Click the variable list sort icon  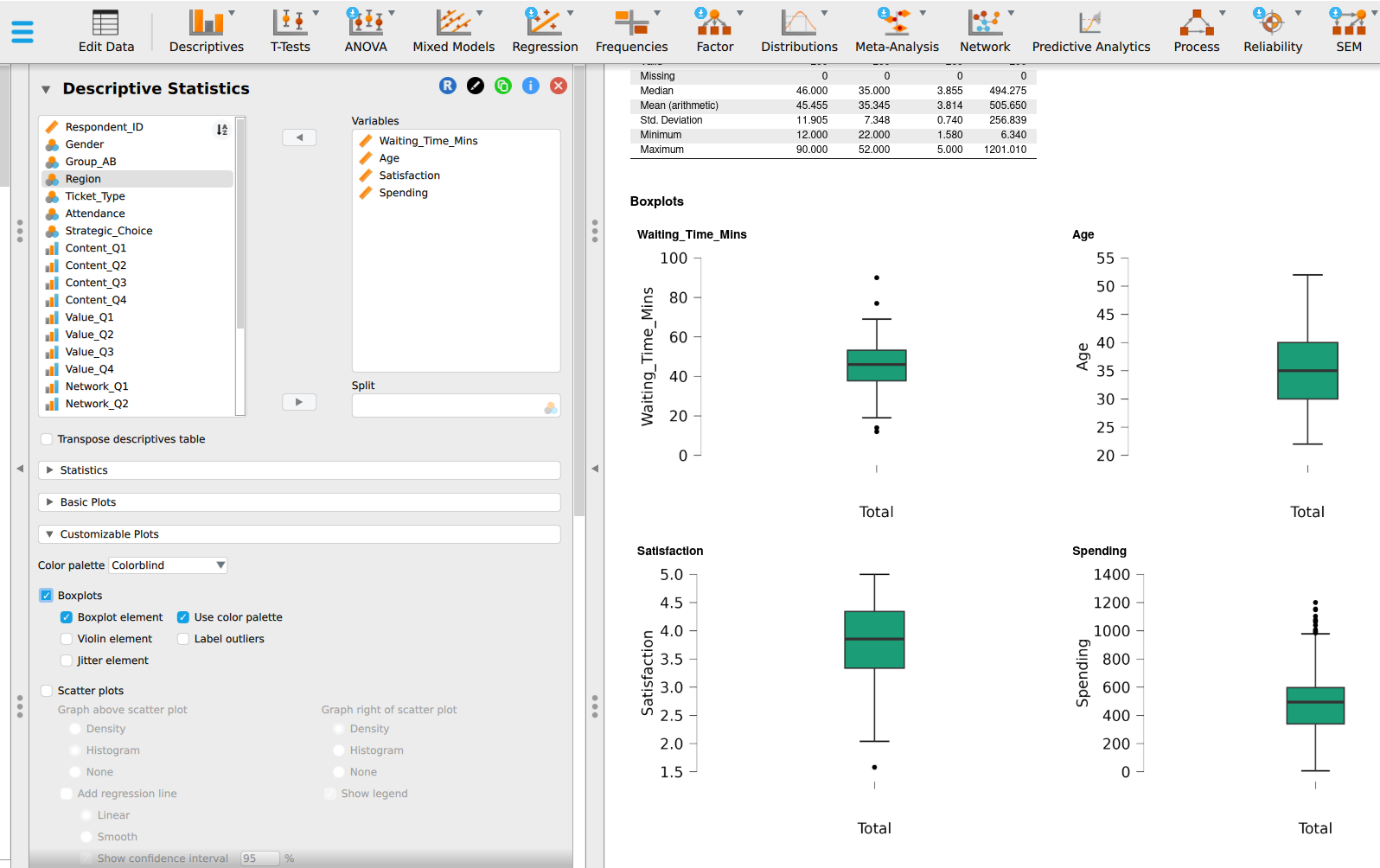222,129
